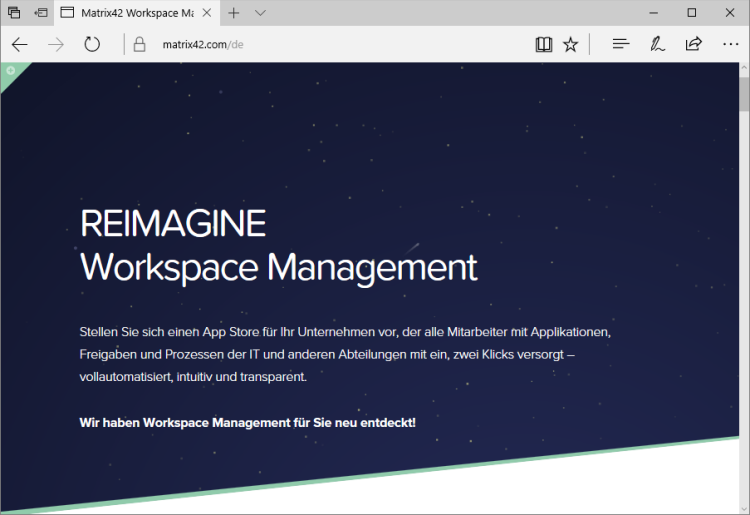Open the tabs you've set aside
The image size is (750, 515).
click(x=14, y=13)
